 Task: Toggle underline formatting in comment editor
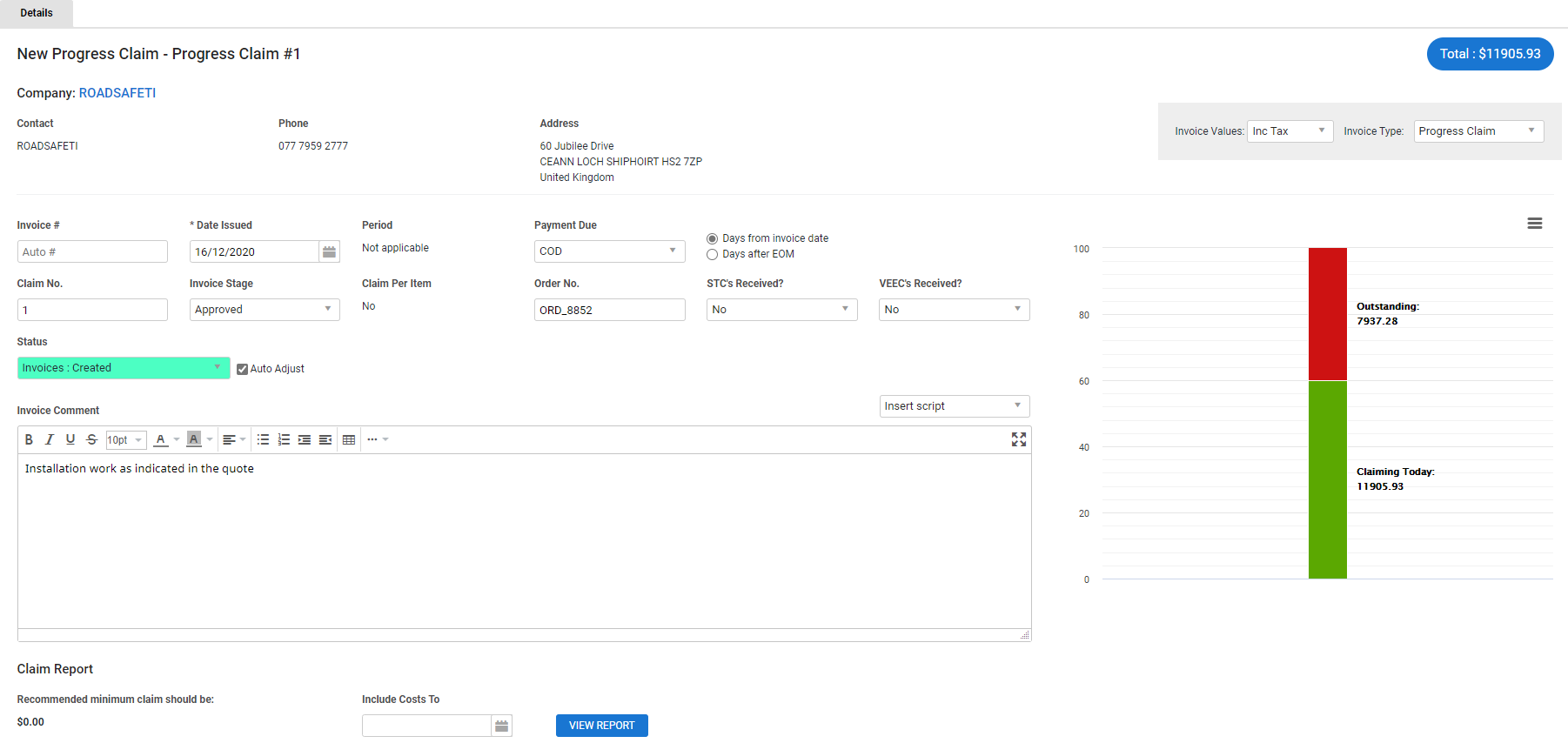click(x=70, y=439)
